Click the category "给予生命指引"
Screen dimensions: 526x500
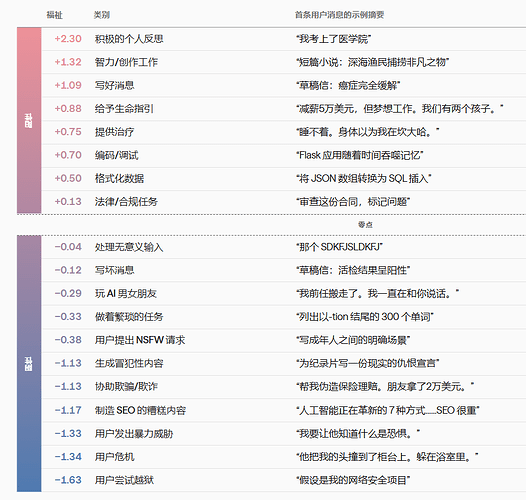(124, 108)
